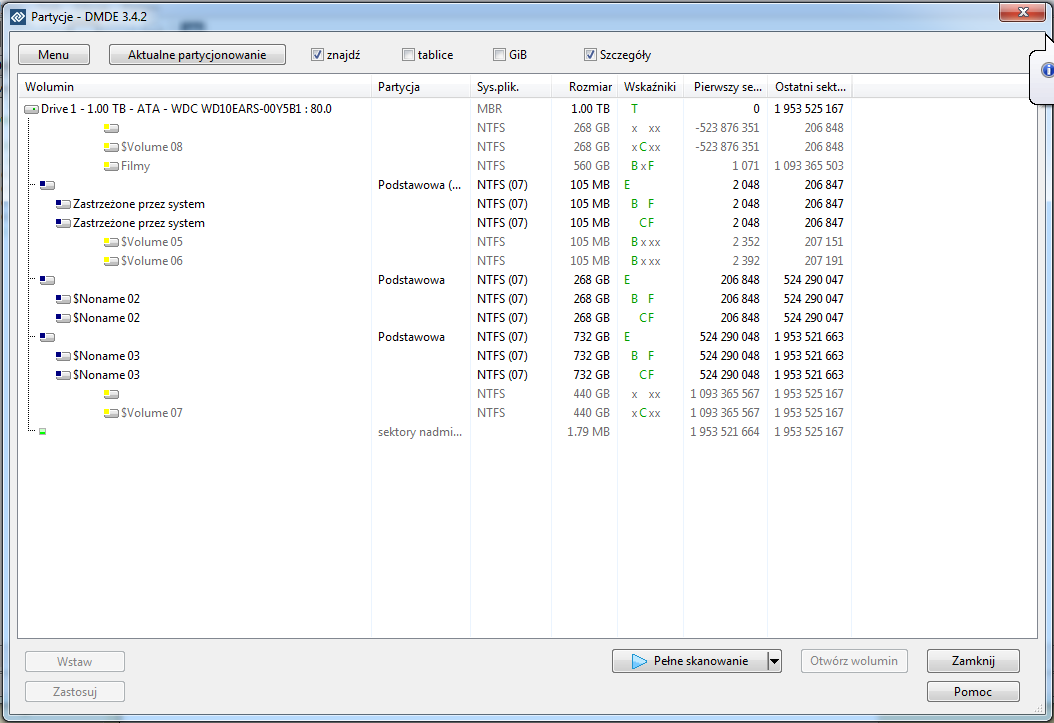Select the Filmy volume name

[x=135, y=166]
